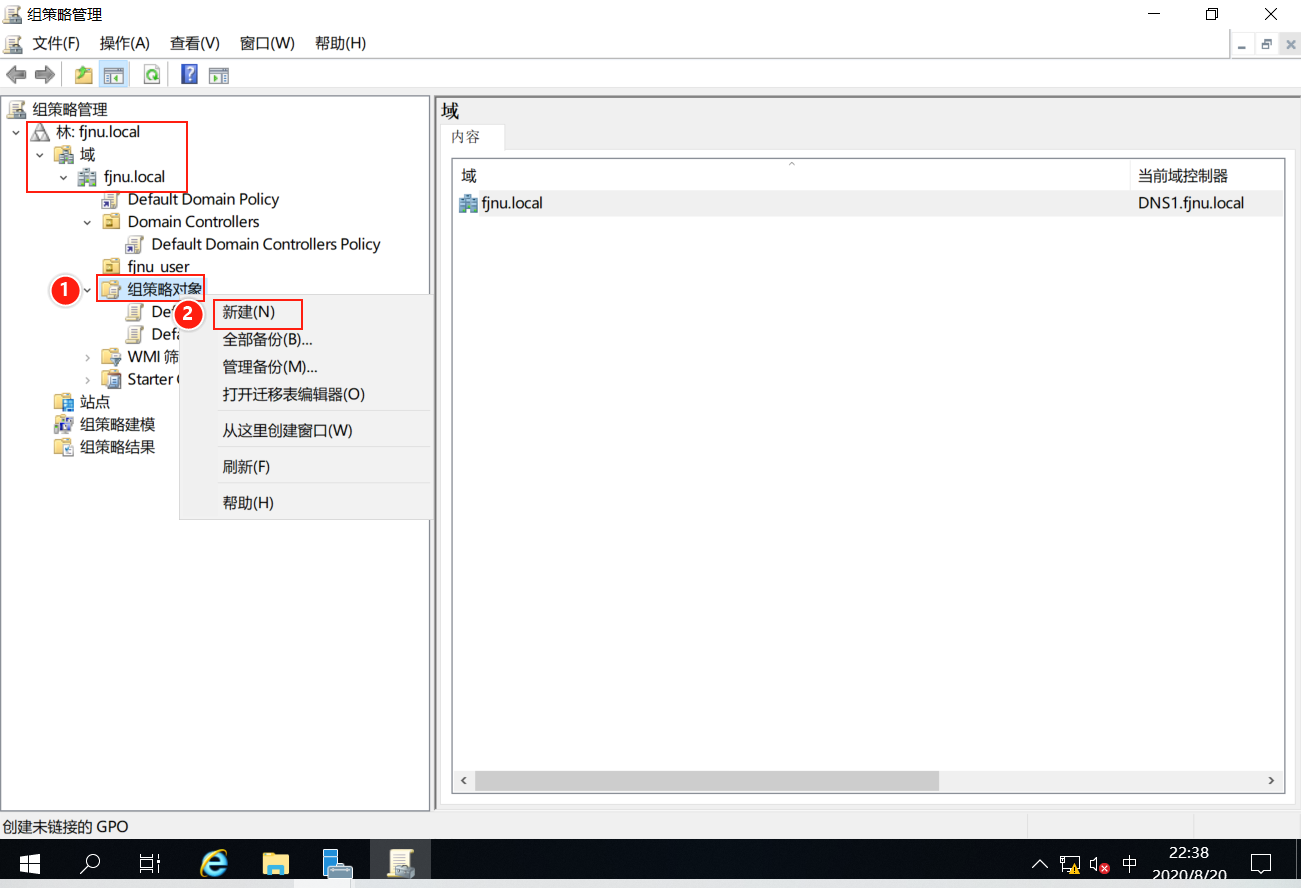1301x888 pixels.
Task: Click the fjnu_user OU folder icon
Action: [111, 267]
